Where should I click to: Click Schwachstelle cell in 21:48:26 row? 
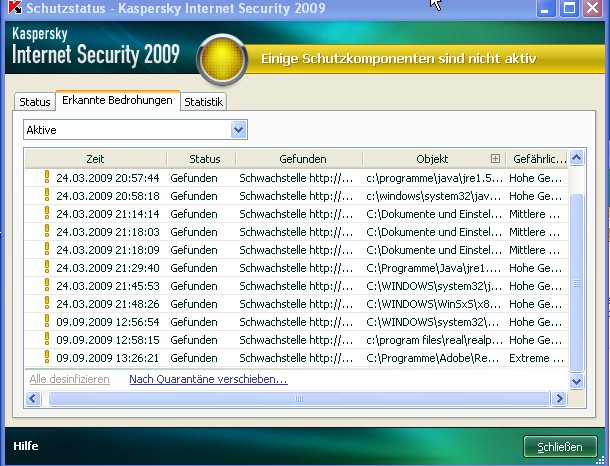296,304
